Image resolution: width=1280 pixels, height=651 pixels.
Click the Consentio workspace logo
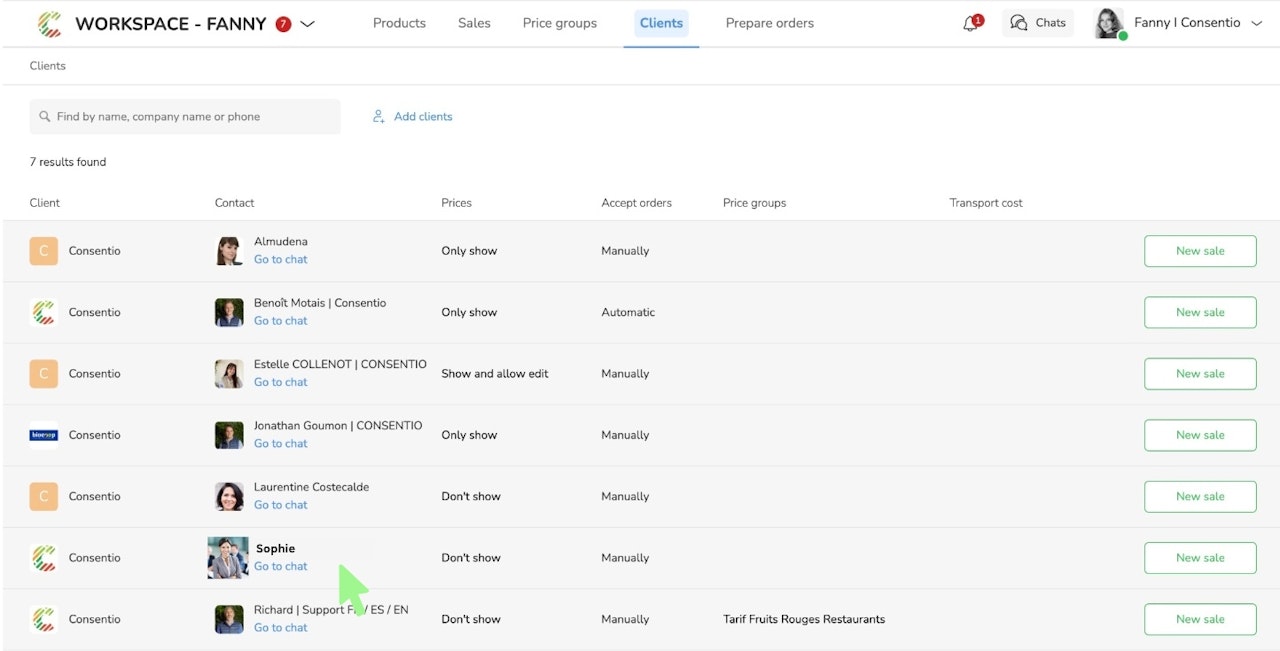[49, 24]
